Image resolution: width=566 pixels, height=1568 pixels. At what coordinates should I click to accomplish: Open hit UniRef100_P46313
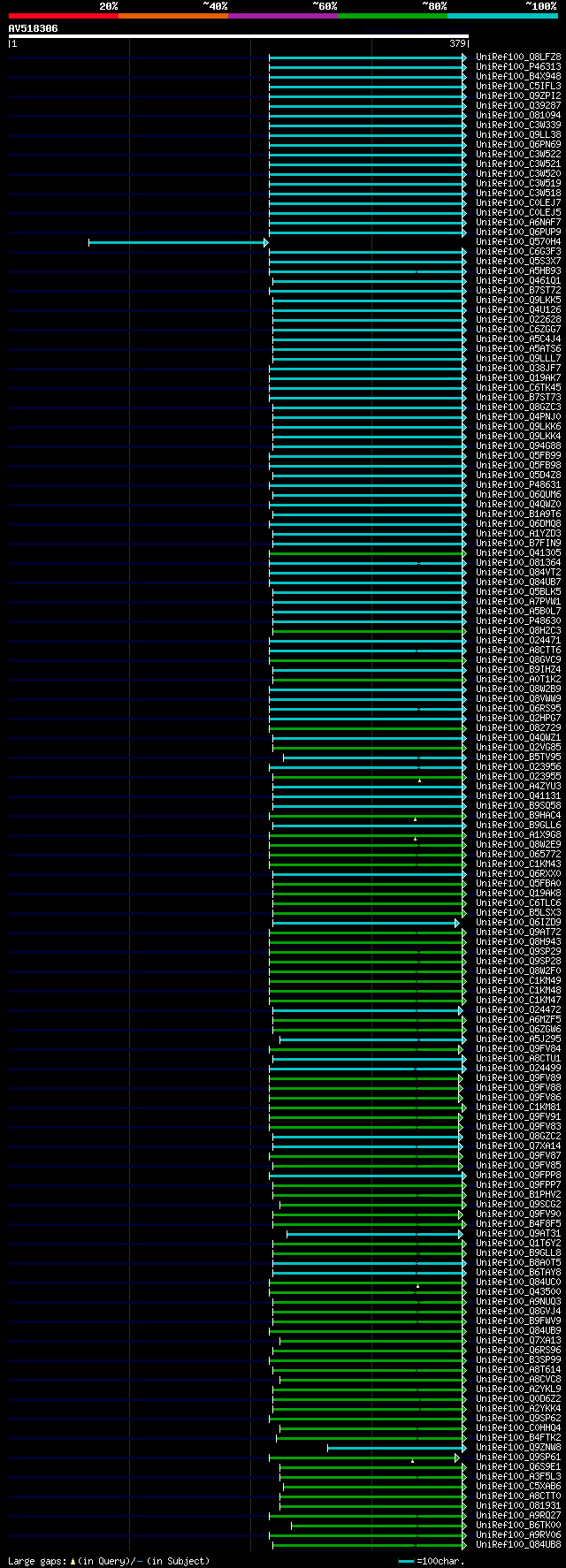tap(518, 66)
